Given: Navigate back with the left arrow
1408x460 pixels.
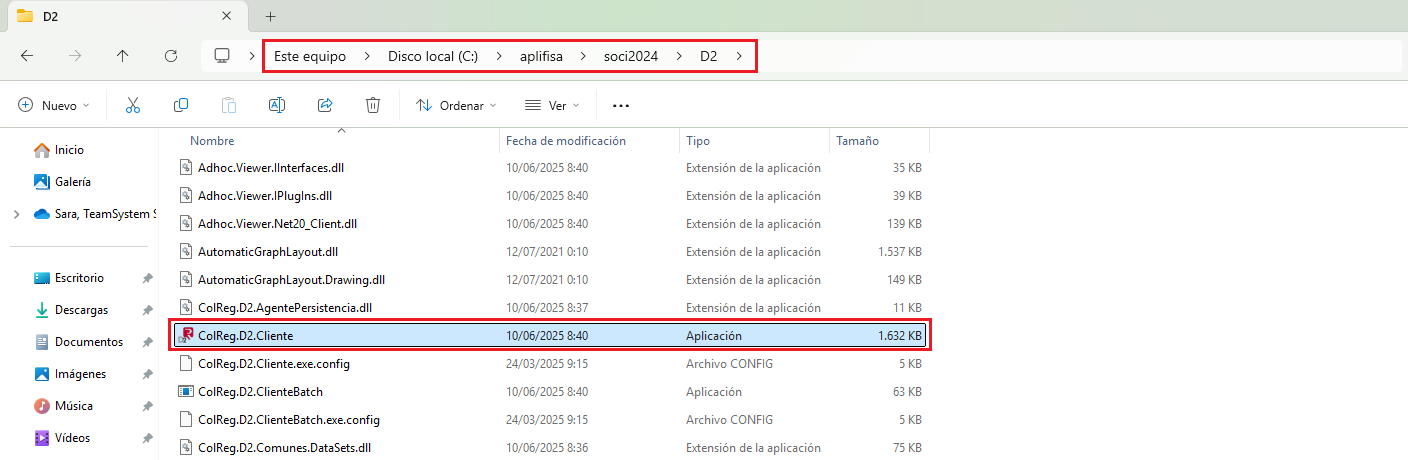Looking at the screenshot, I should 27,56.
